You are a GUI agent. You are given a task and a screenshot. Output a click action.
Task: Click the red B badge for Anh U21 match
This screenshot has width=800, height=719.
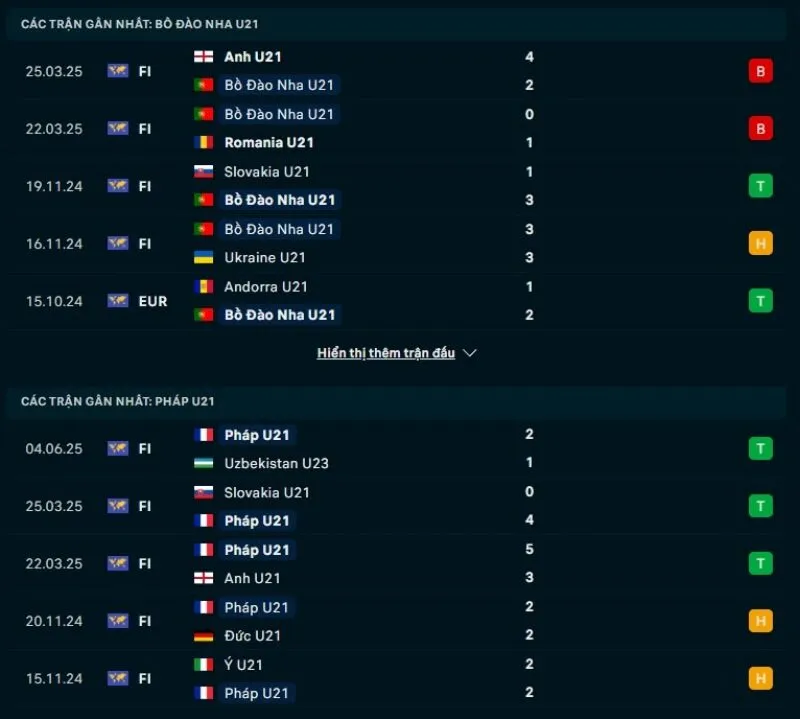pos(760,71)
